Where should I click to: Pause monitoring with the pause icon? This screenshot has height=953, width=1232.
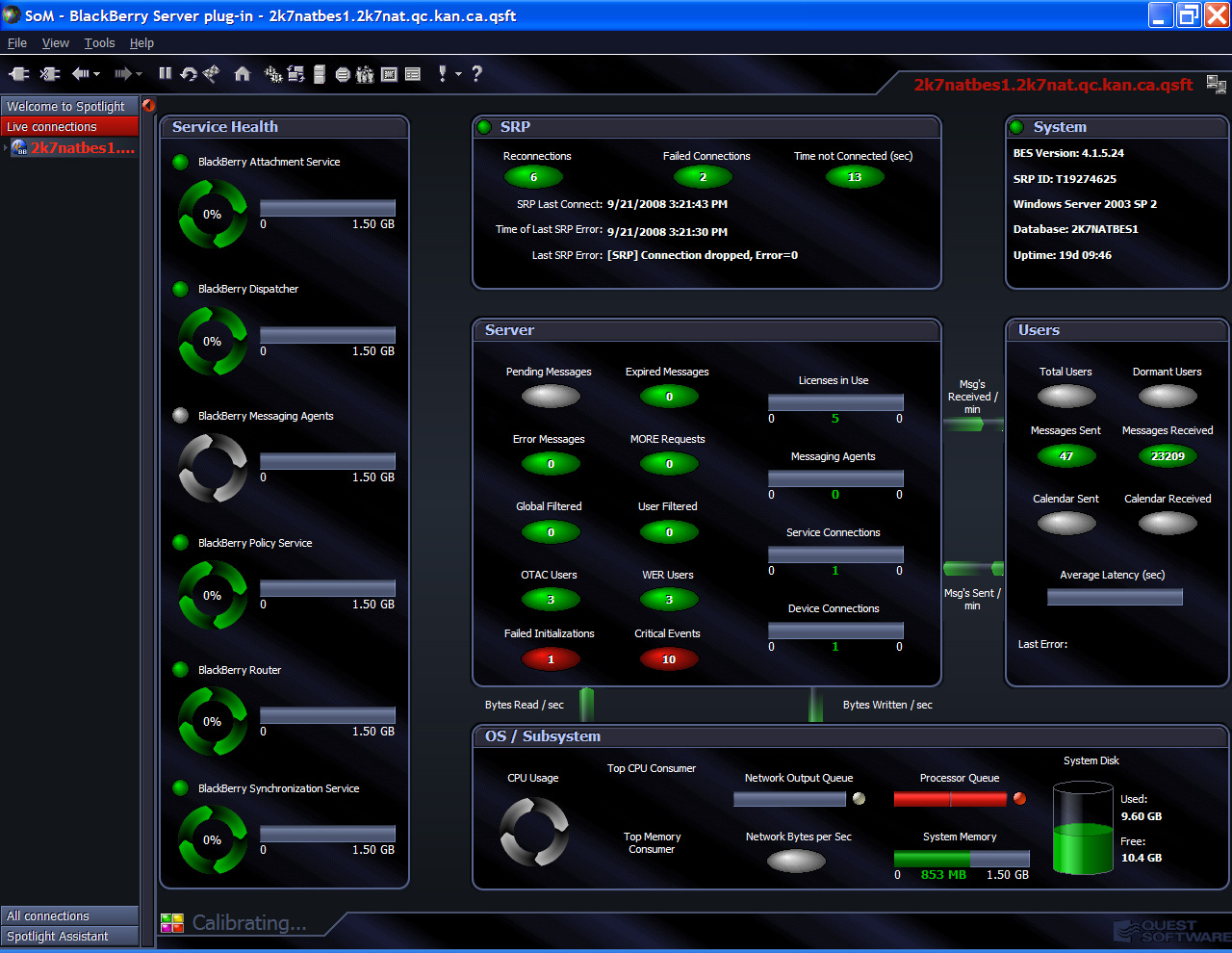pos(165,74)
